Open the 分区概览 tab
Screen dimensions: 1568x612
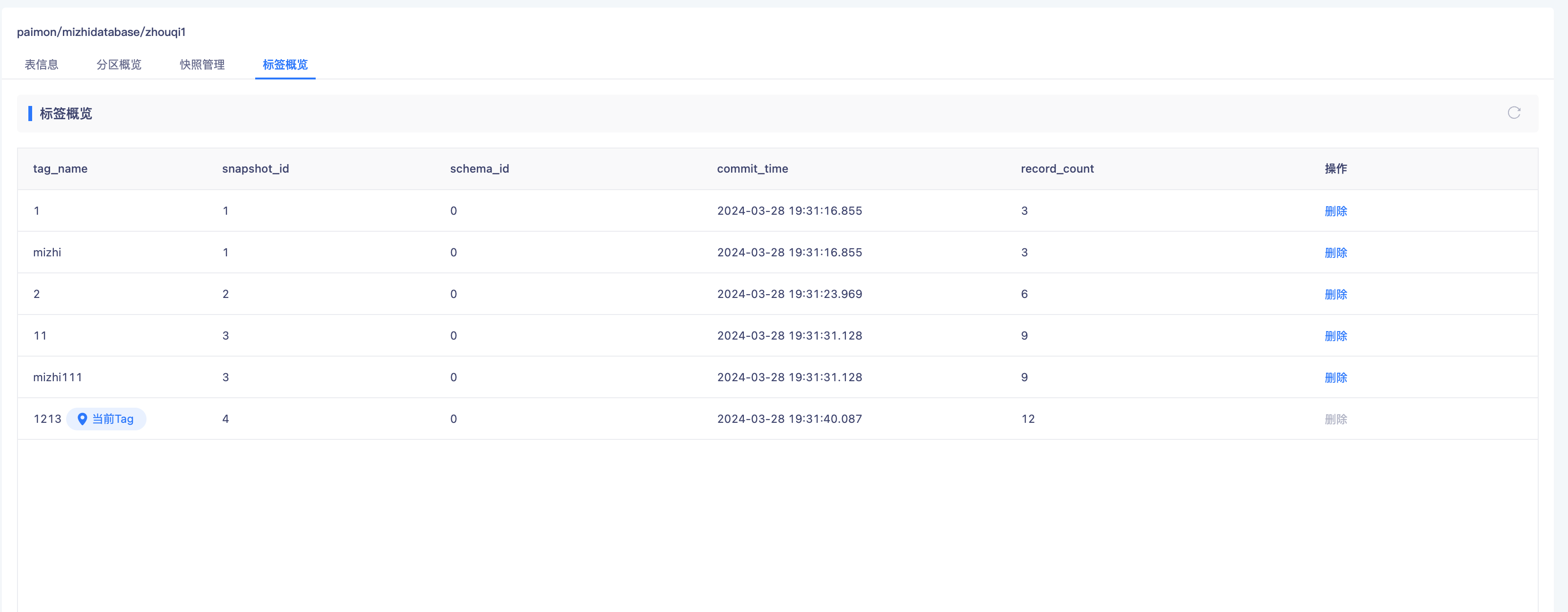pyautogui.click(x=119, y=64)
